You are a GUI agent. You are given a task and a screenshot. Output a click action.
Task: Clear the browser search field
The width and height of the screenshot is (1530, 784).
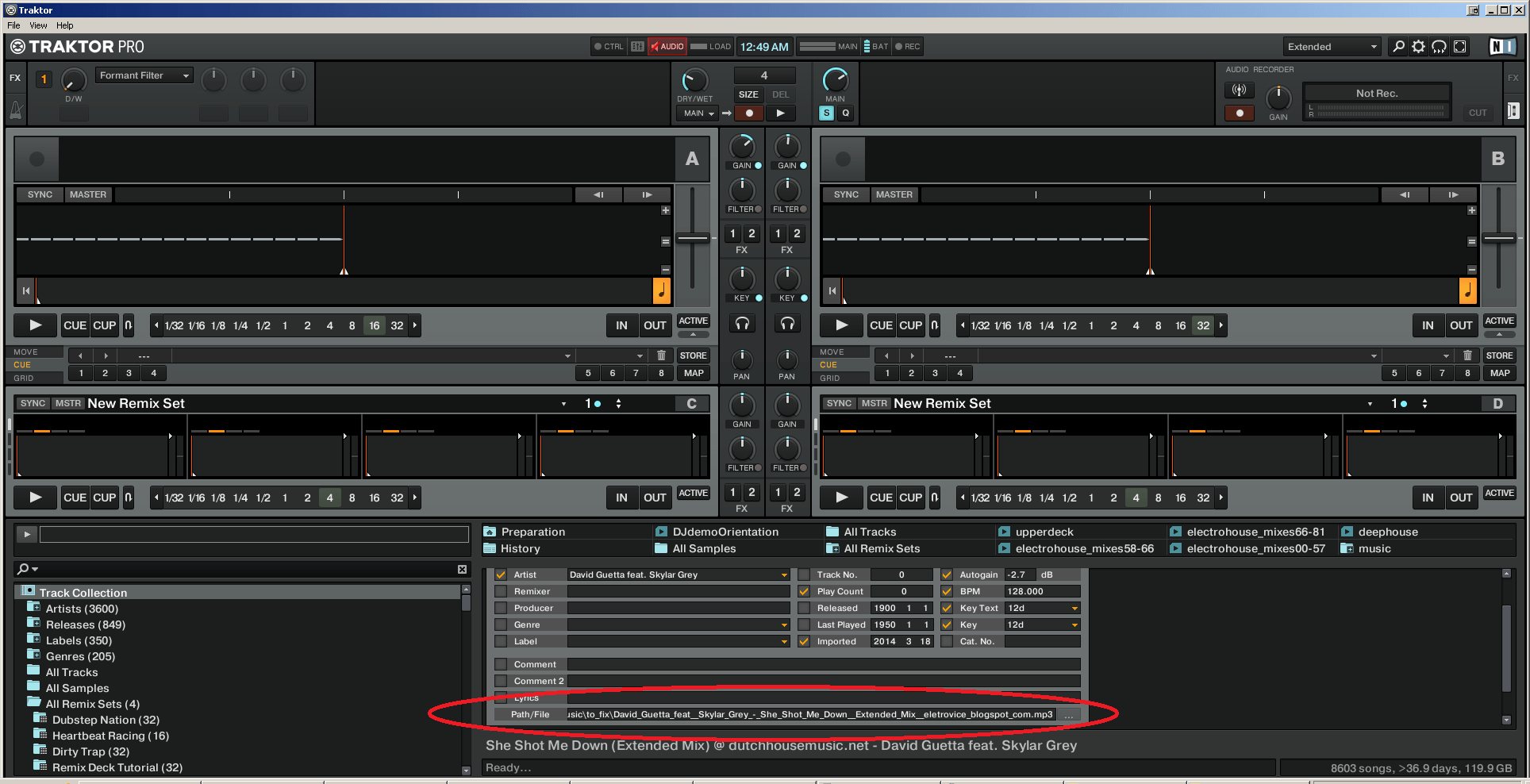(x=462, y=569)
